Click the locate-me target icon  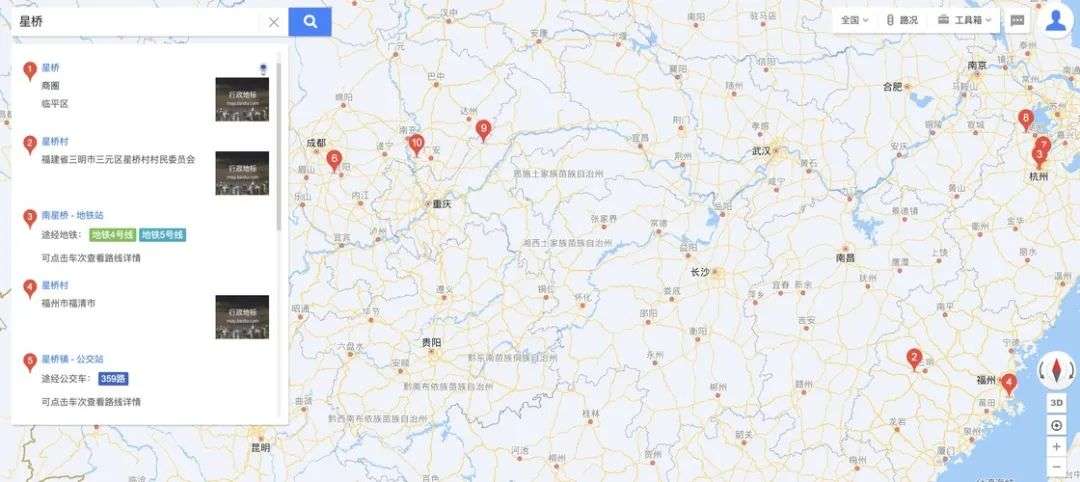pos(1057,426)
